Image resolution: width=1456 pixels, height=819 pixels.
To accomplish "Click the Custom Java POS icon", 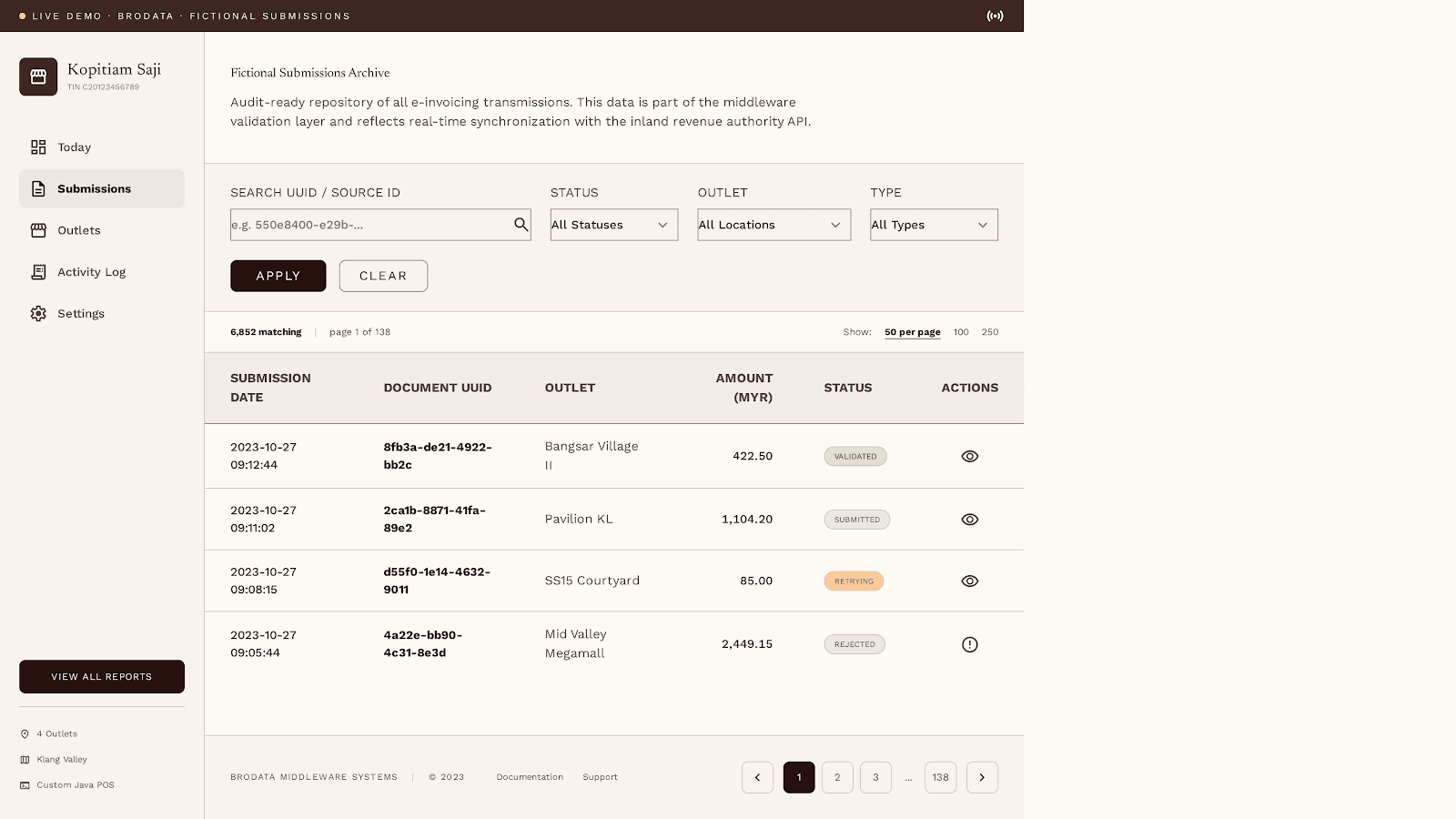I will (25, 785).
